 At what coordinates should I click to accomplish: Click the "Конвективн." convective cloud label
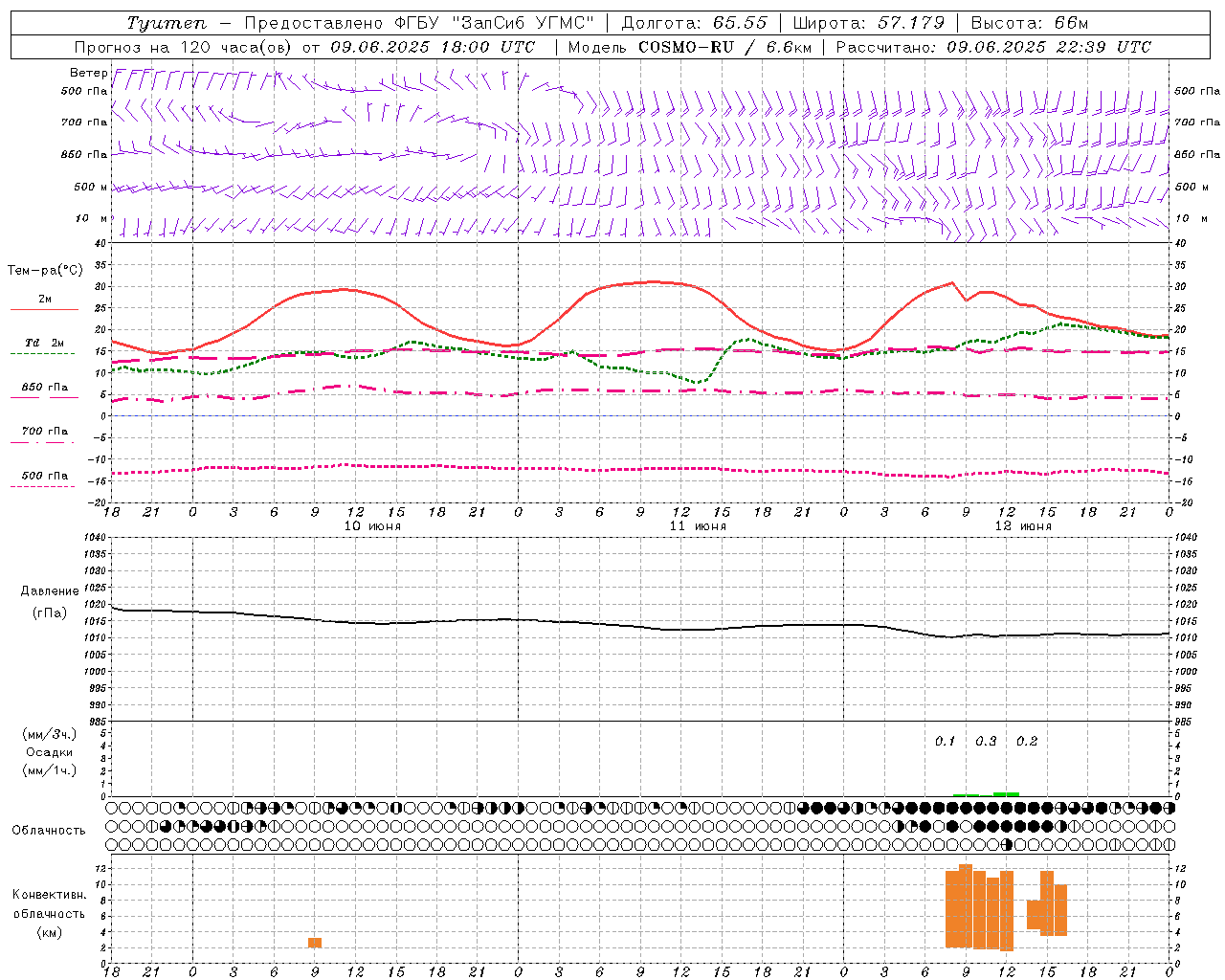click(49, 895)
